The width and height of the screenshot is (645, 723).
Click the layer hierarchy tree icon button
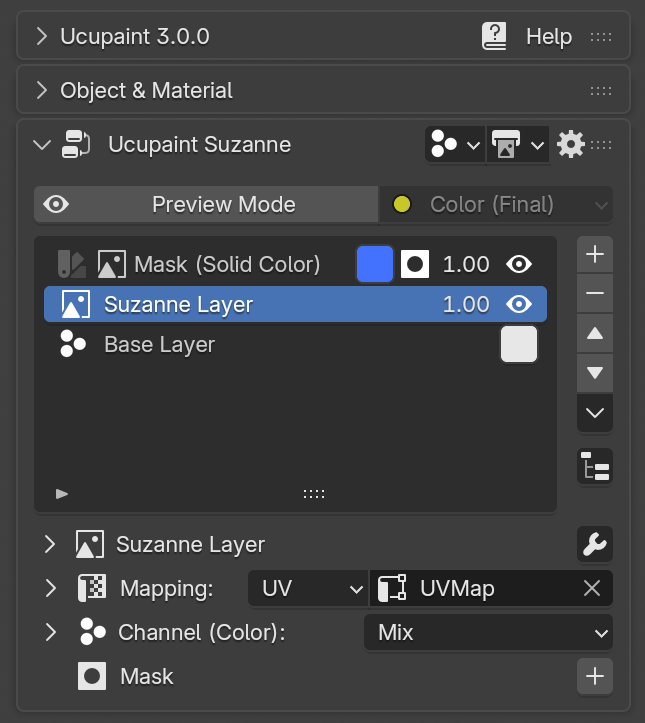595,466
